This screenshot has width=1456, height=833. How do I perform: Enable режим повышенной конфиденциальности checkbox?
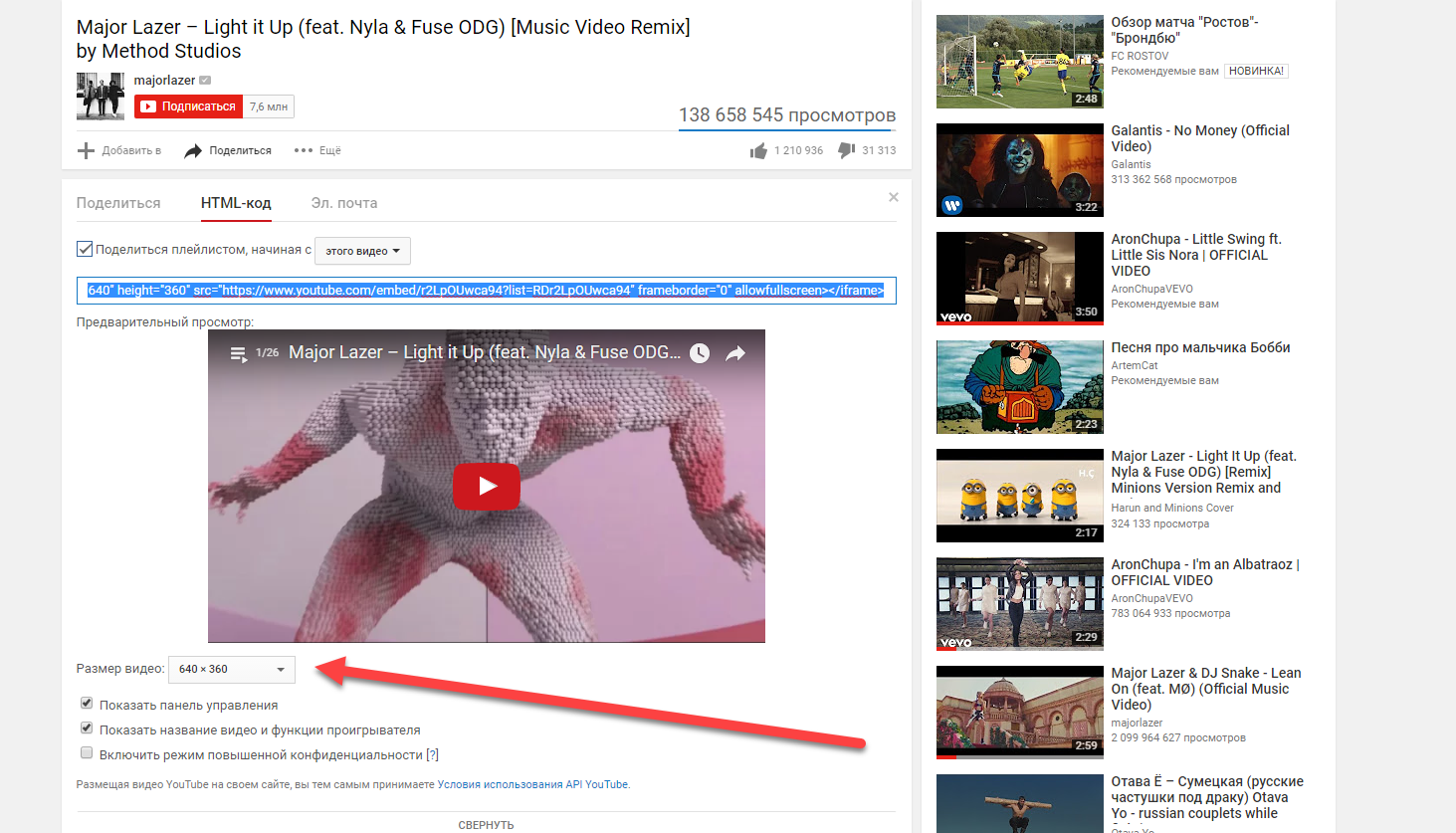(87, 753)
